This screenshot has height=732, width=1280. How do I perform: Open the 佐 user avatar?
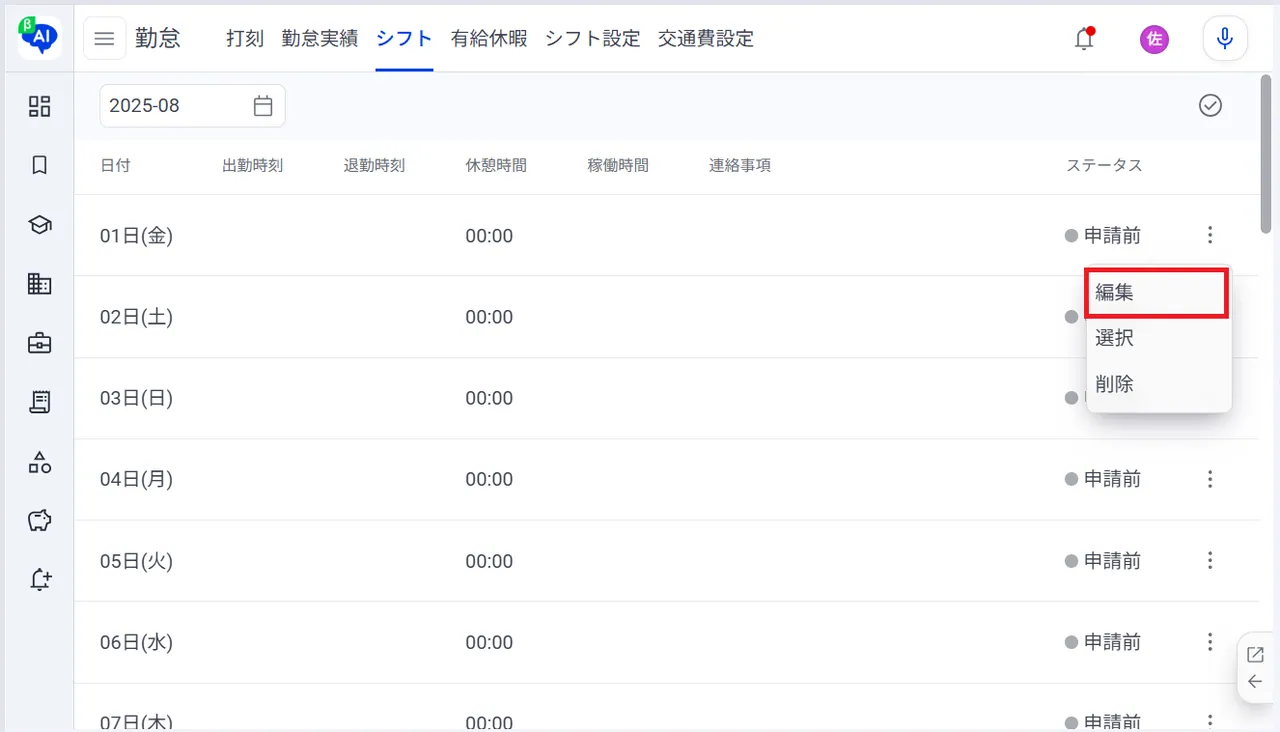coord(1154,39)
